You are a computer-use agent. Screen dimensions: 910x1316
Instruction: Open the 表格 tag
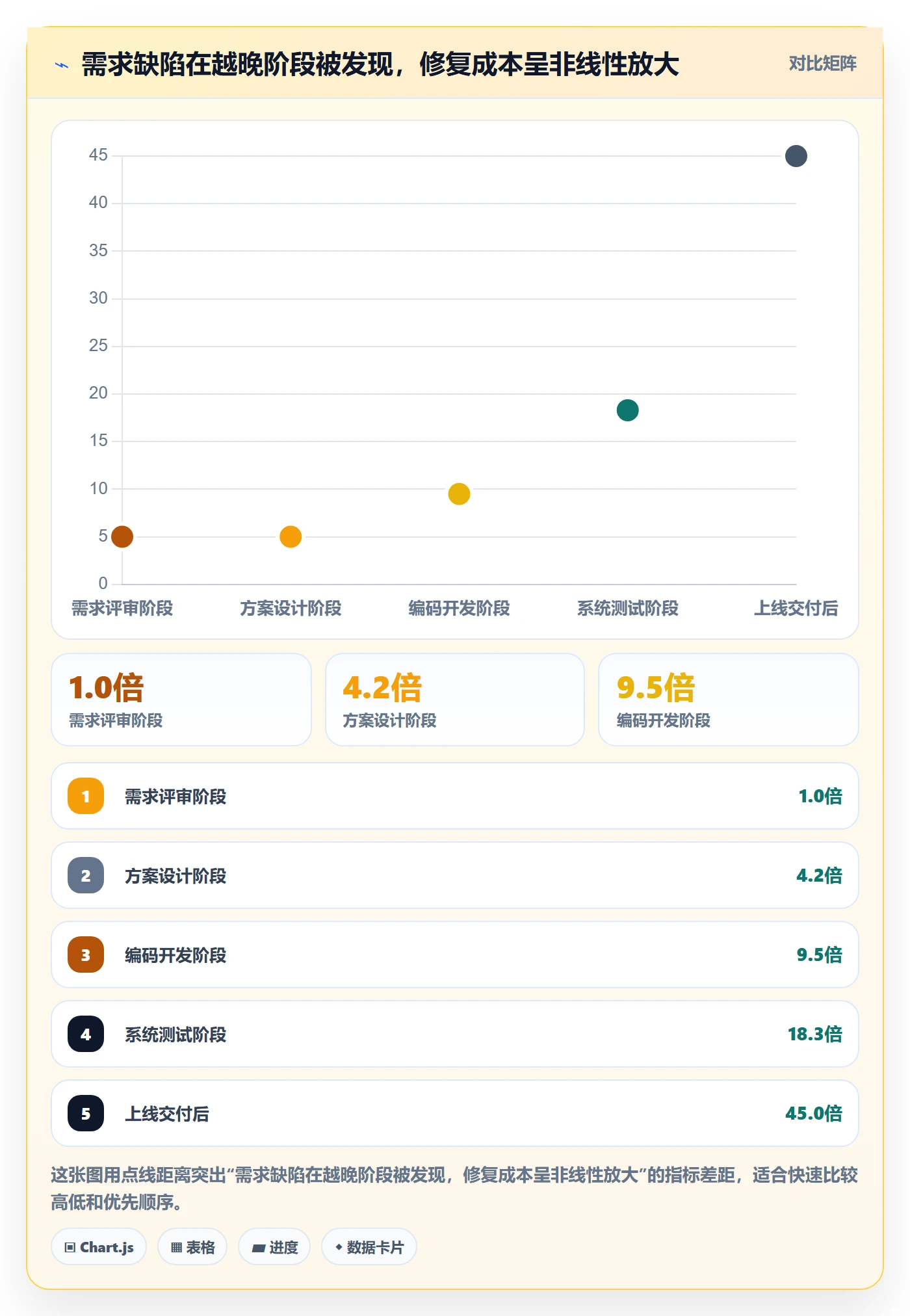pos(192,1247)
